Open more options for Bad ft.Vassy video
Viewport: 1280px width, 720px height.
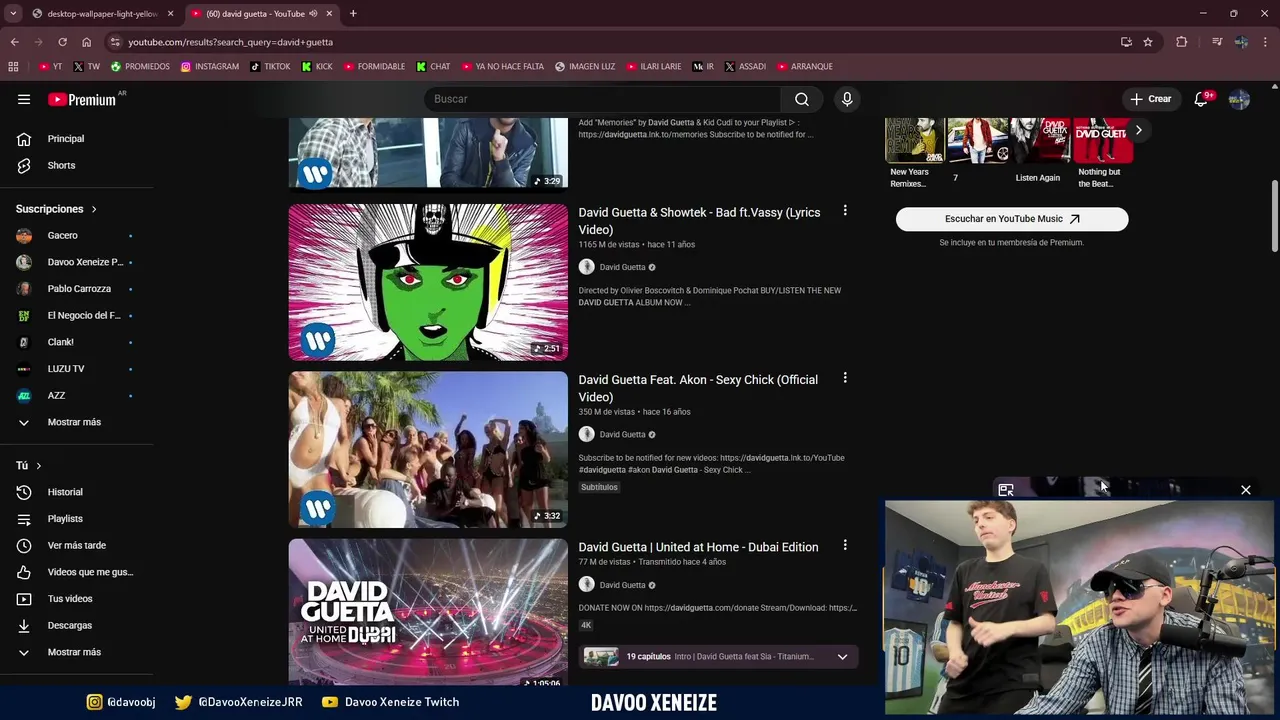coord(845,211)
